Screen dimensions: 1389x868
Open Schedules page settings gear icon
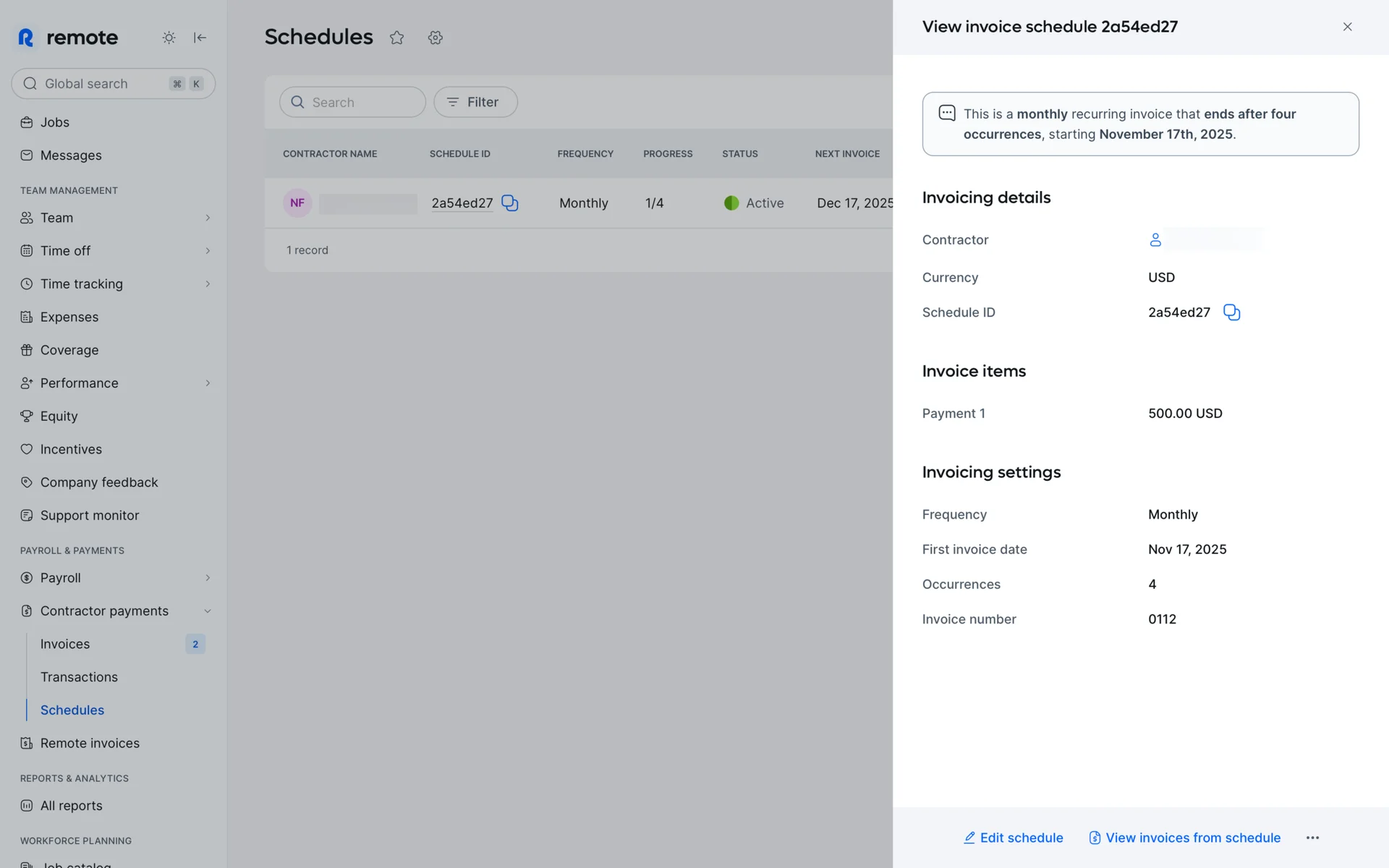pos(435,38)
